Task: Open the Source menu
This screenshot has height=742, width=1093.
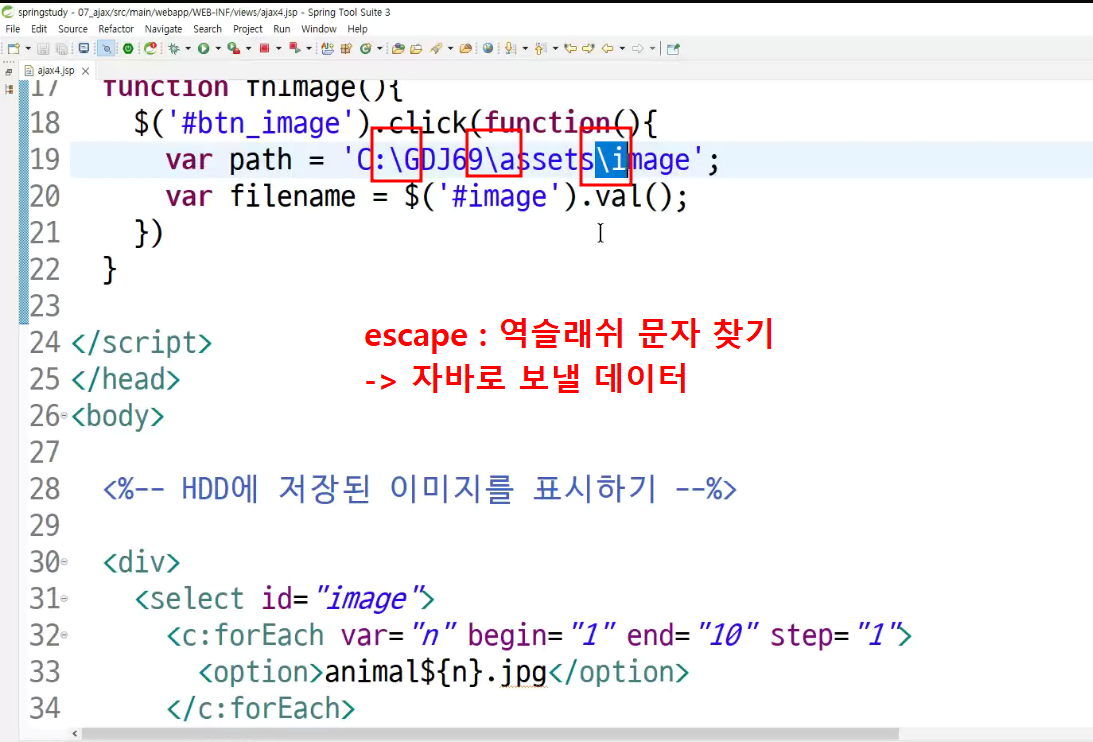Action: (x=72, y=29)
